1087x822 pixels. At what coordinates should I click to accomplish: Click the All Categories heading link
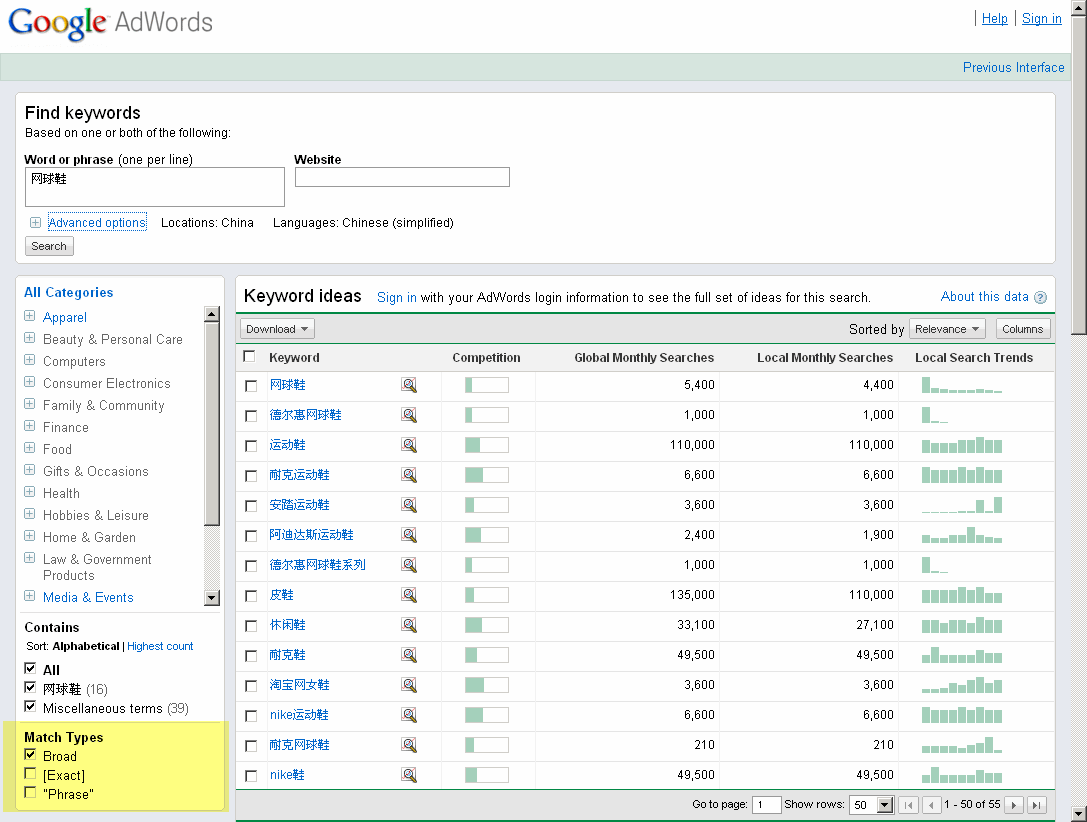click(69, 292)
